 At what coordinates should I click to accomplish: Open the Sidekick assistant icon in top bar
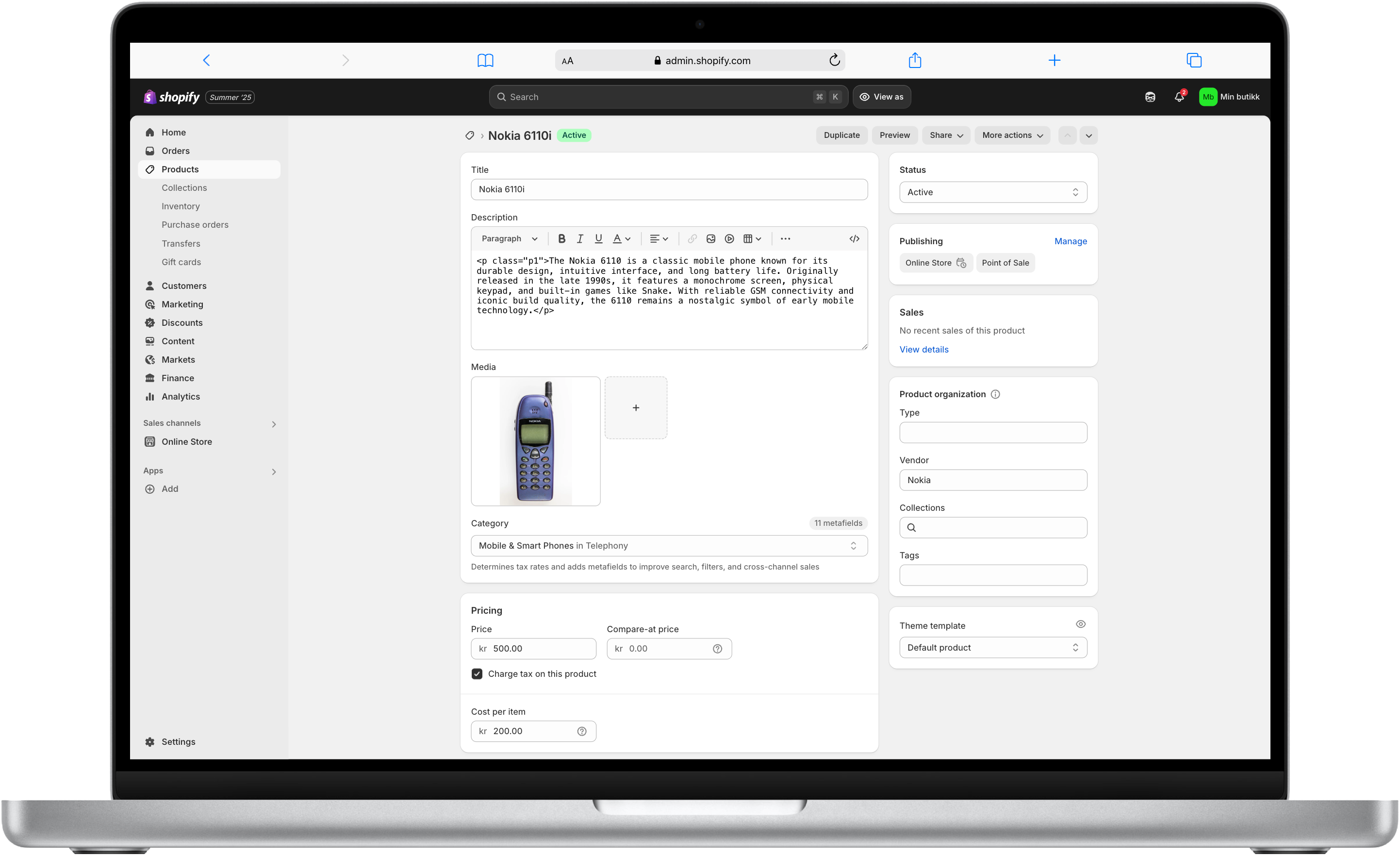(x=1150, y=97)
